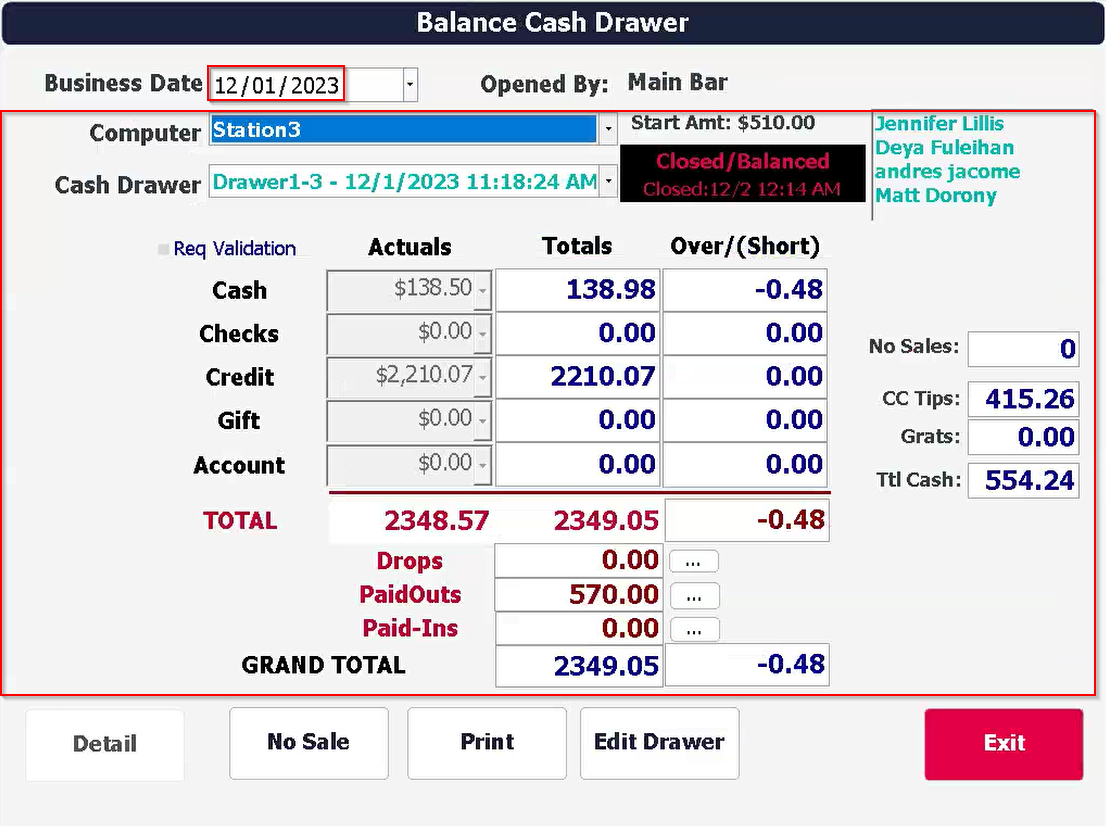Expand the Cash Drawer selection dropdown

pos(608,181)
